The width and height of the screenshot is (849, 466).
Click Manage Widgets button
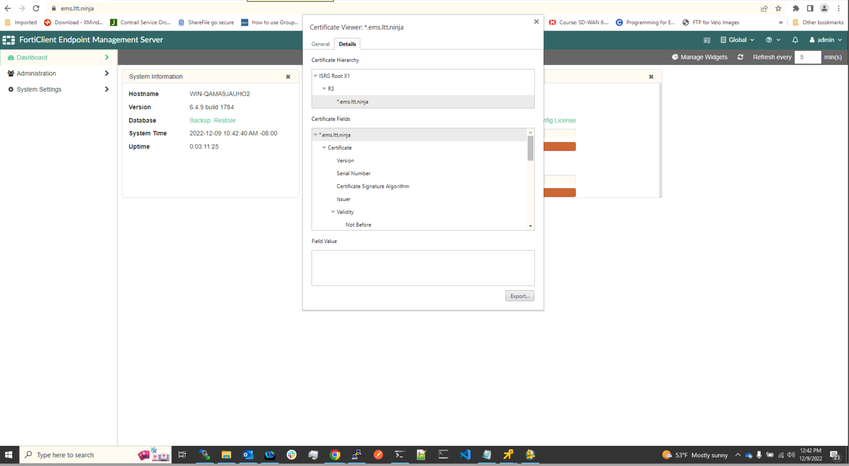700,57
